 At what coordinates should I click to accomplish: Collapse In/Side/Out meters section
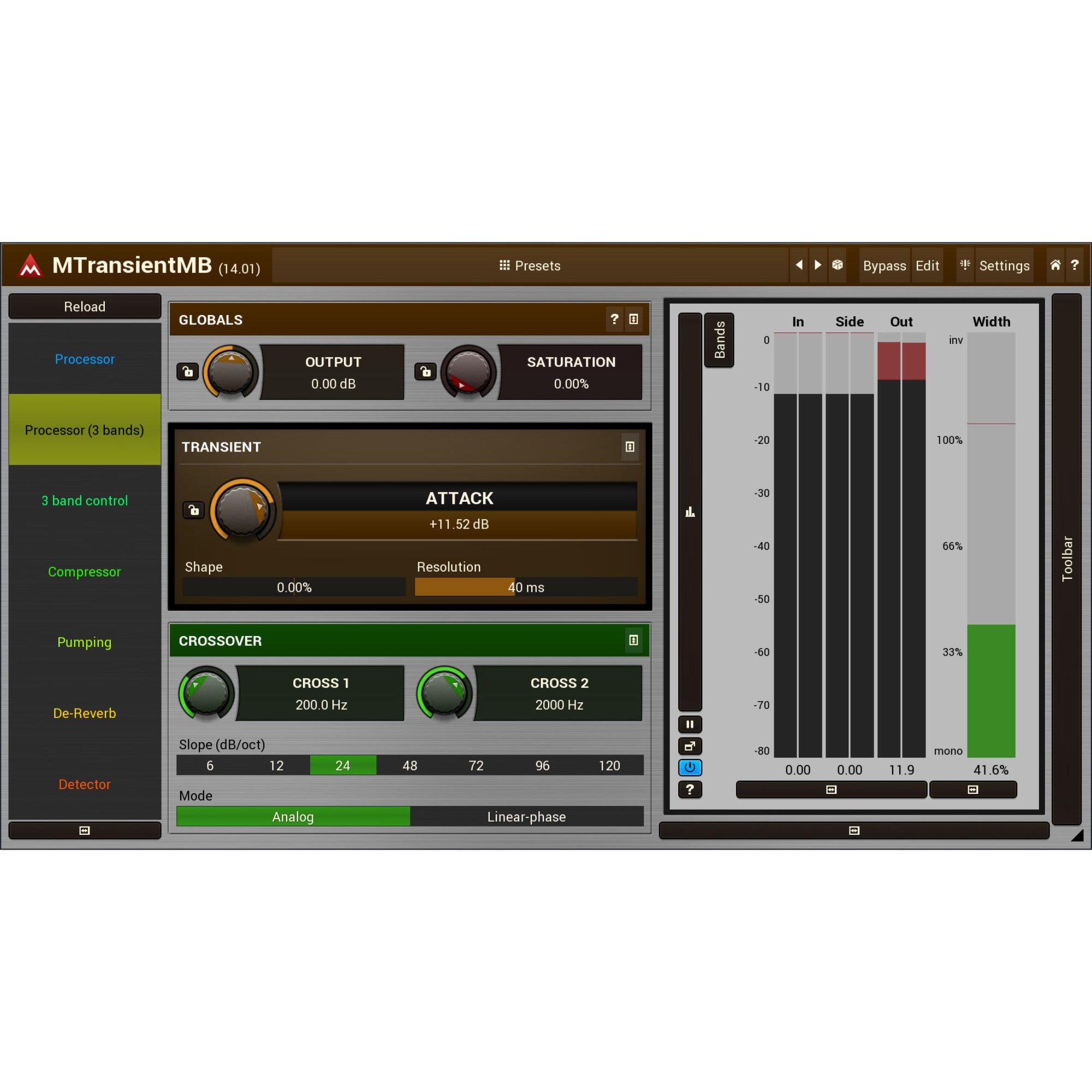tap(831, 790)
